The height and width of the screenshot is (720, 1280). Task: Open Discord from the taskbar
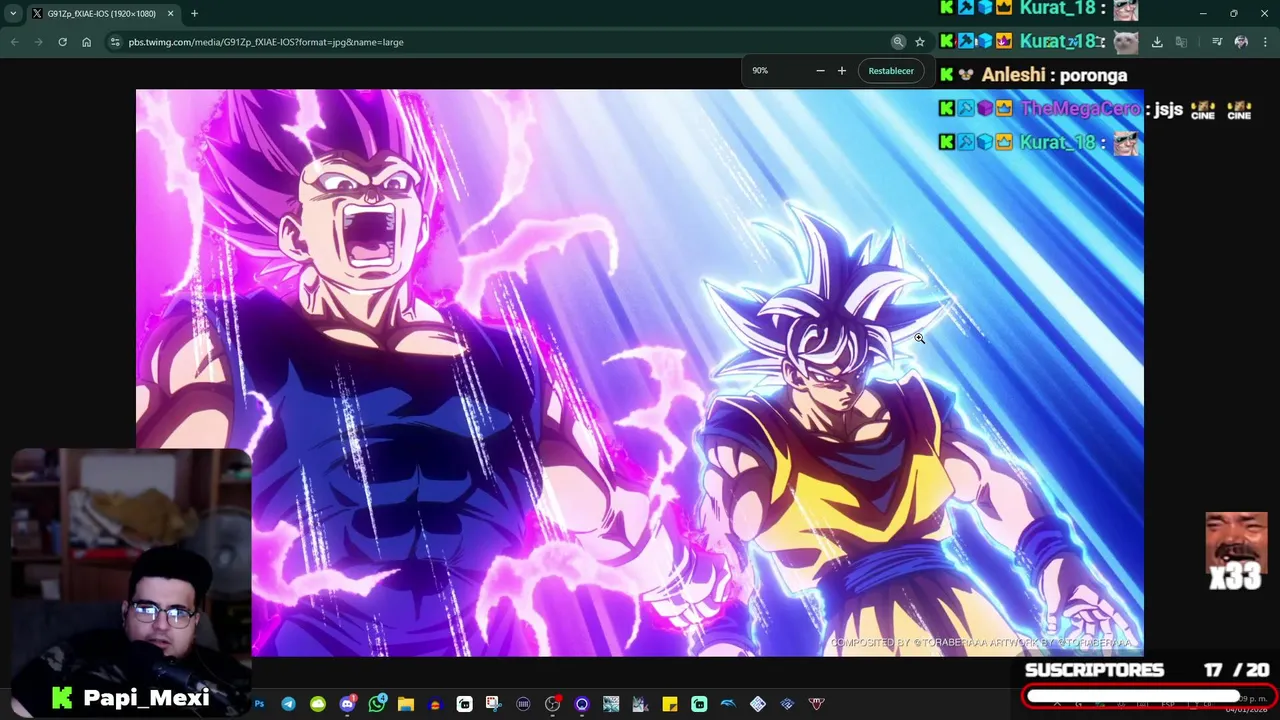347,704
